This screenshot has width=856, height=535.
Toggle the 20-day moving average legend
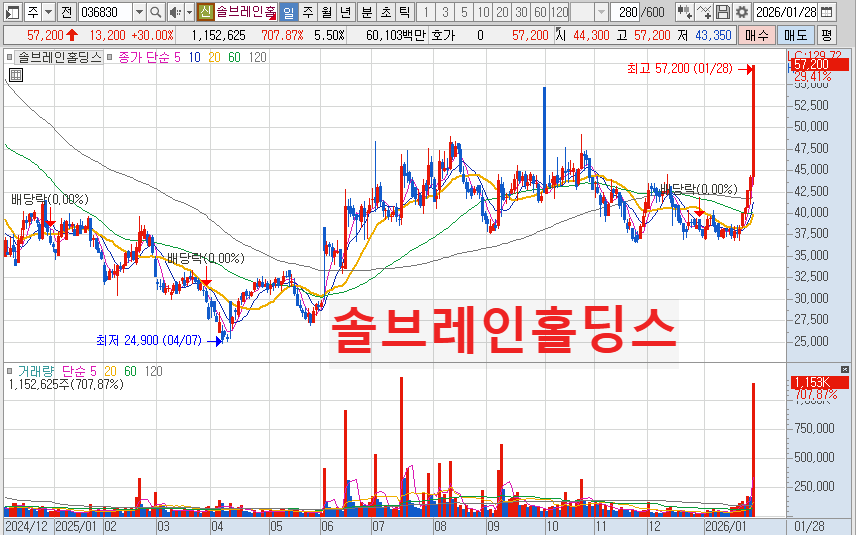click(x=214, y=57)
